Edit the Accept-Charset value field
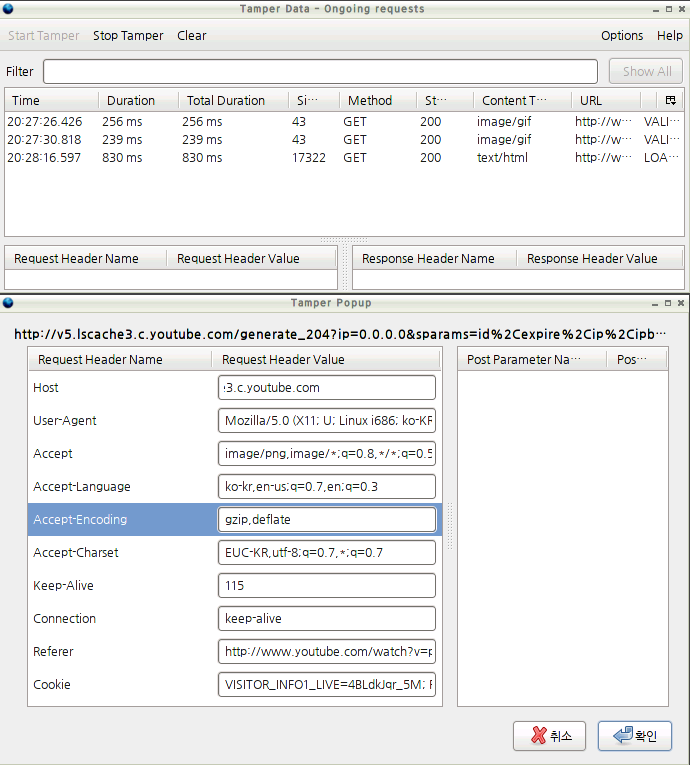The width and height of the screenshot is (690, 765). (327, 552)
